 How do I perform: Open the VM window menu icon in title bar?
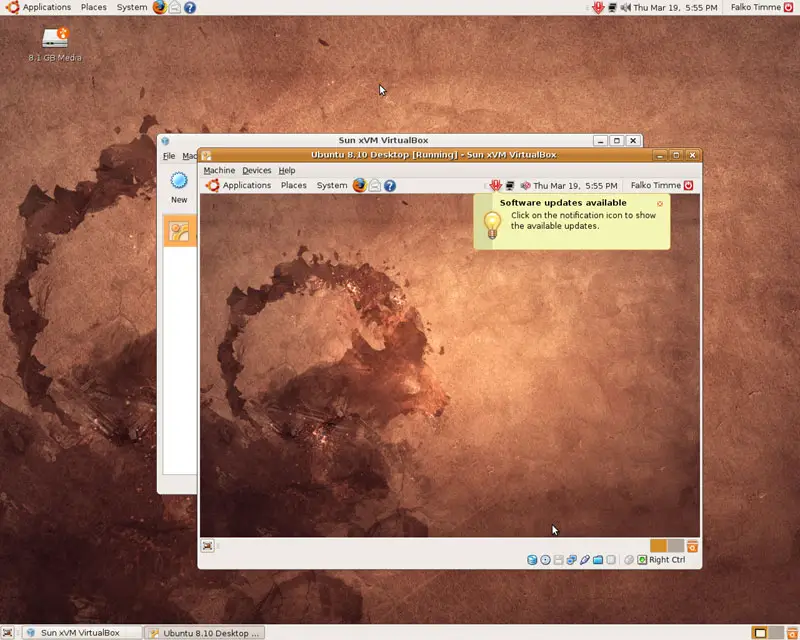(206, 155)
